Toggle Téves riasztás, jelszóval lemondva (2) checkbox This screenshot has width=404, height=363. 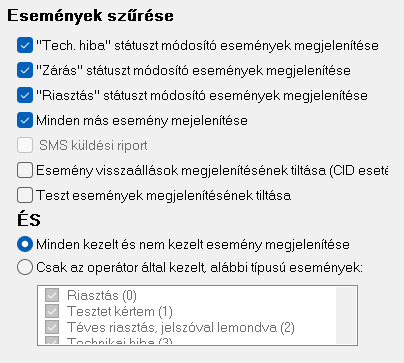pyautogui.click(x=52, y=327)
